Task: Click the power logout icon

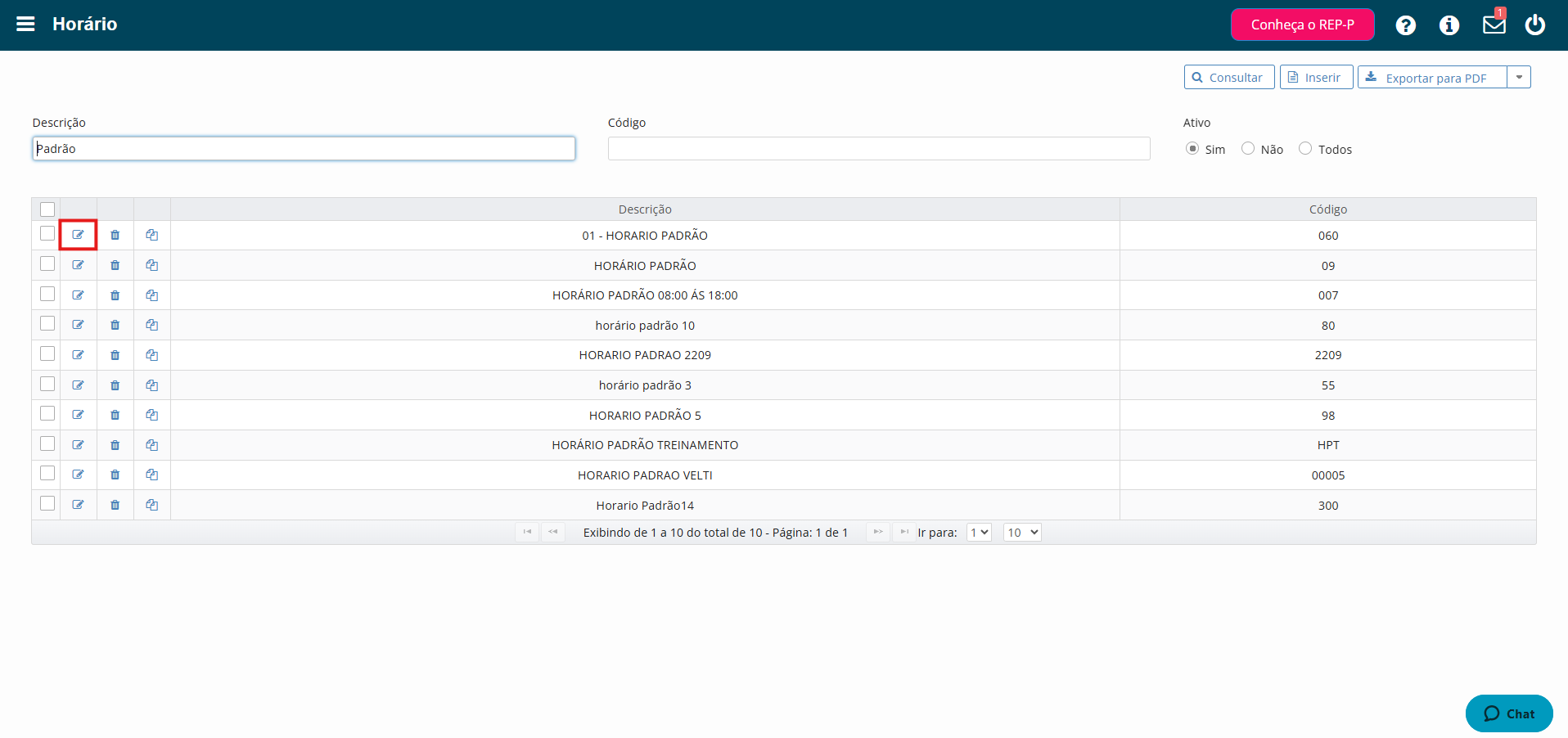Action: pos(1535,25)
